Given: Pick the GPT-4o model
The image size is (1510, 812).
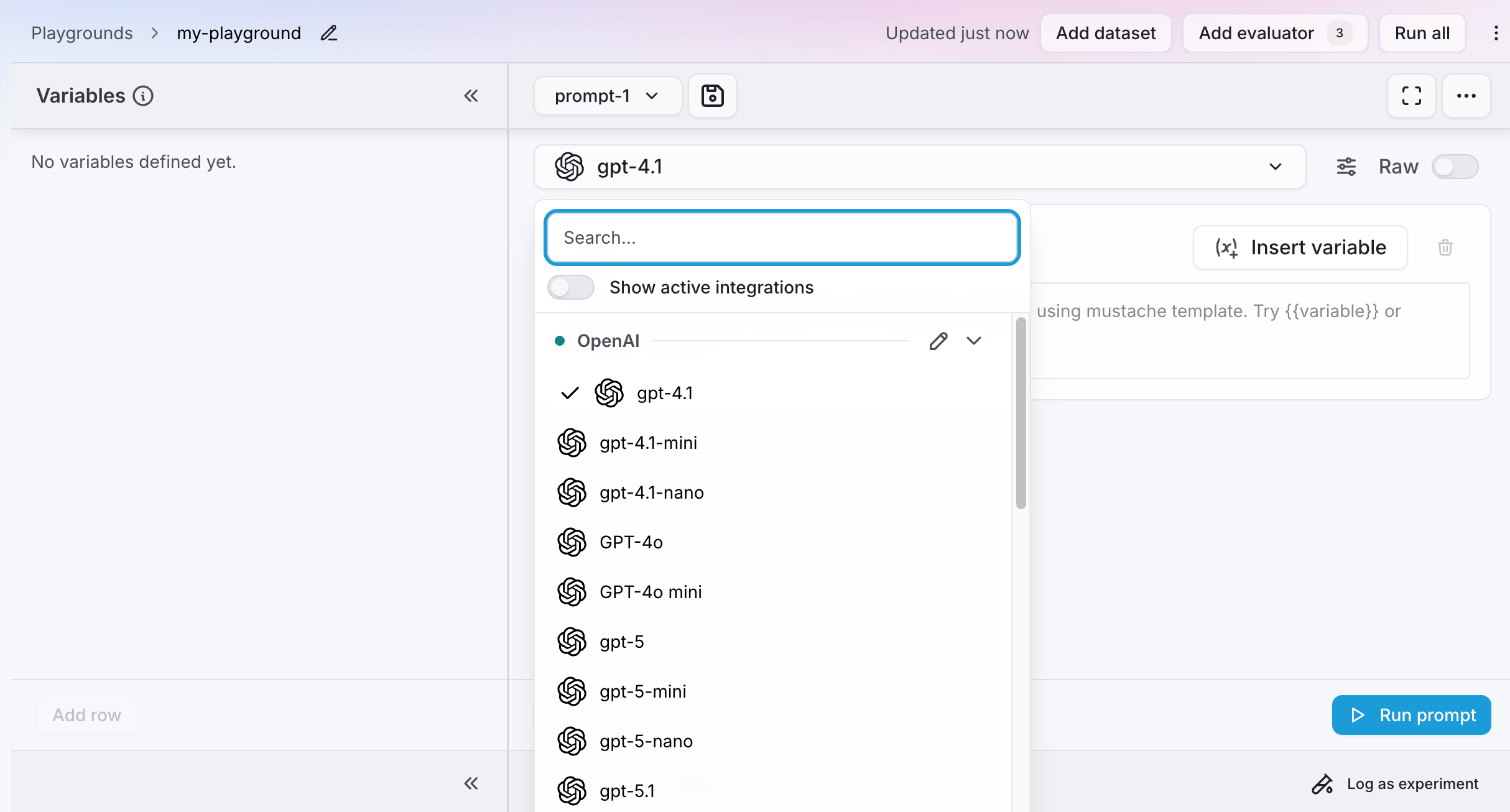Looking at the screenshot, I should pyautogui.click(x=774, y=542).
